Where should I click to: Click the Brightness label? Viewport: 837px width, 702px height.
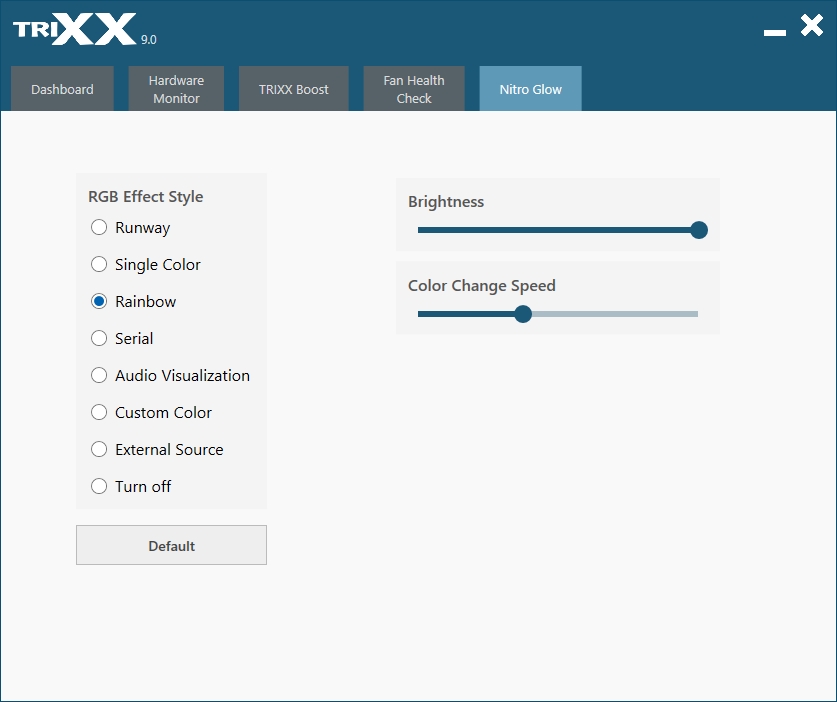(446, 202)
